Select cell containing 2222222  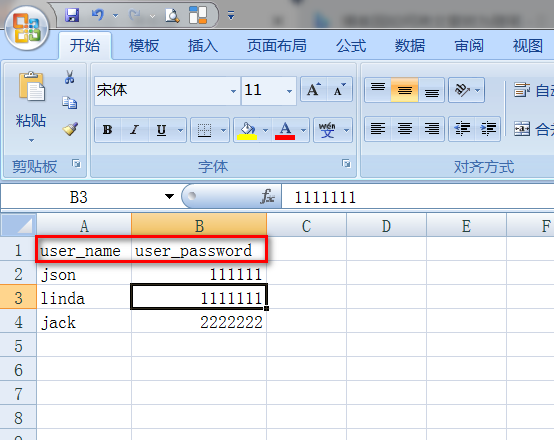click(199, 322)
